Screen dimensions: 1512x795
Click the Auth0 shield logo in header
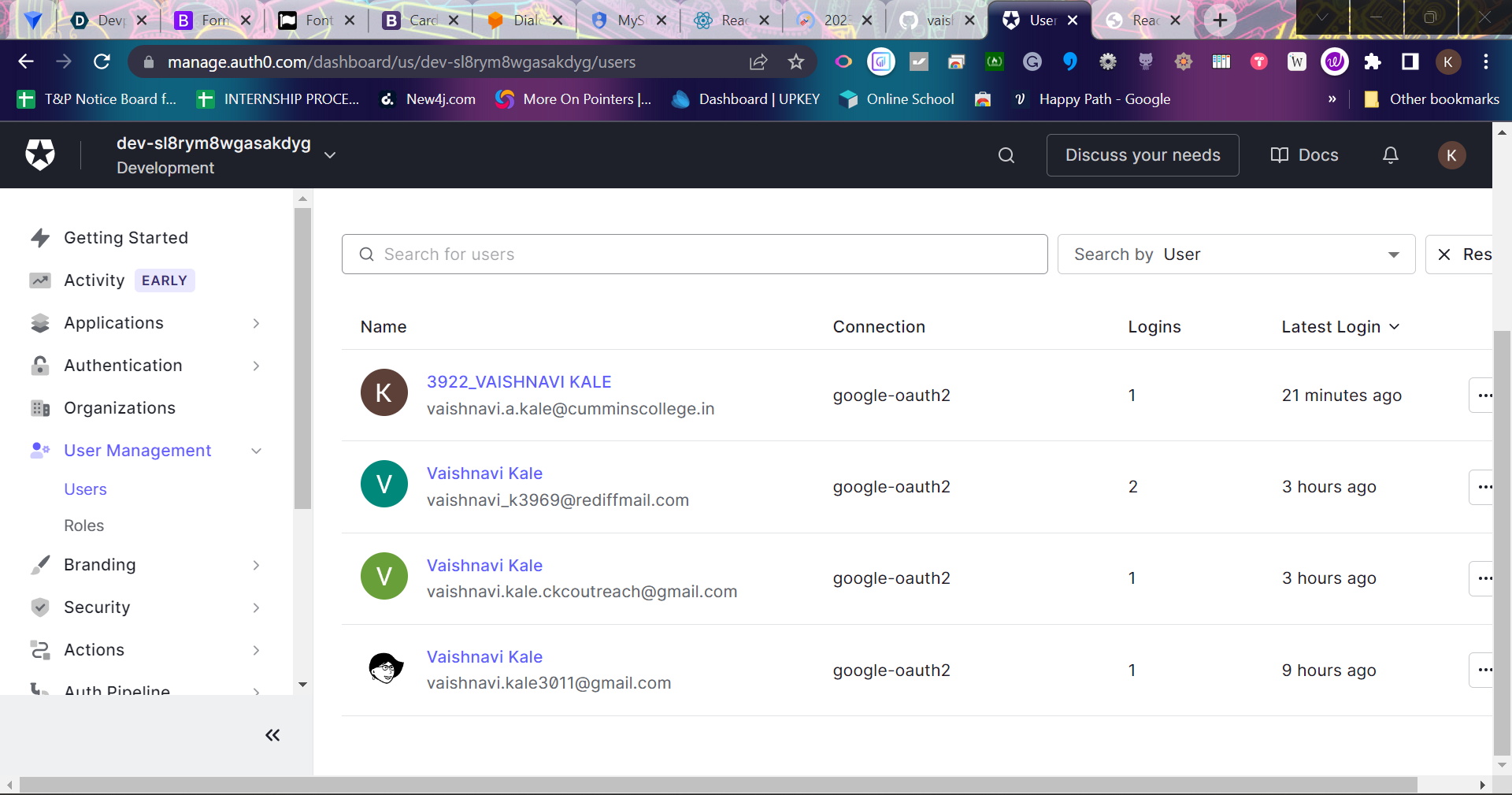click(40, 154)
